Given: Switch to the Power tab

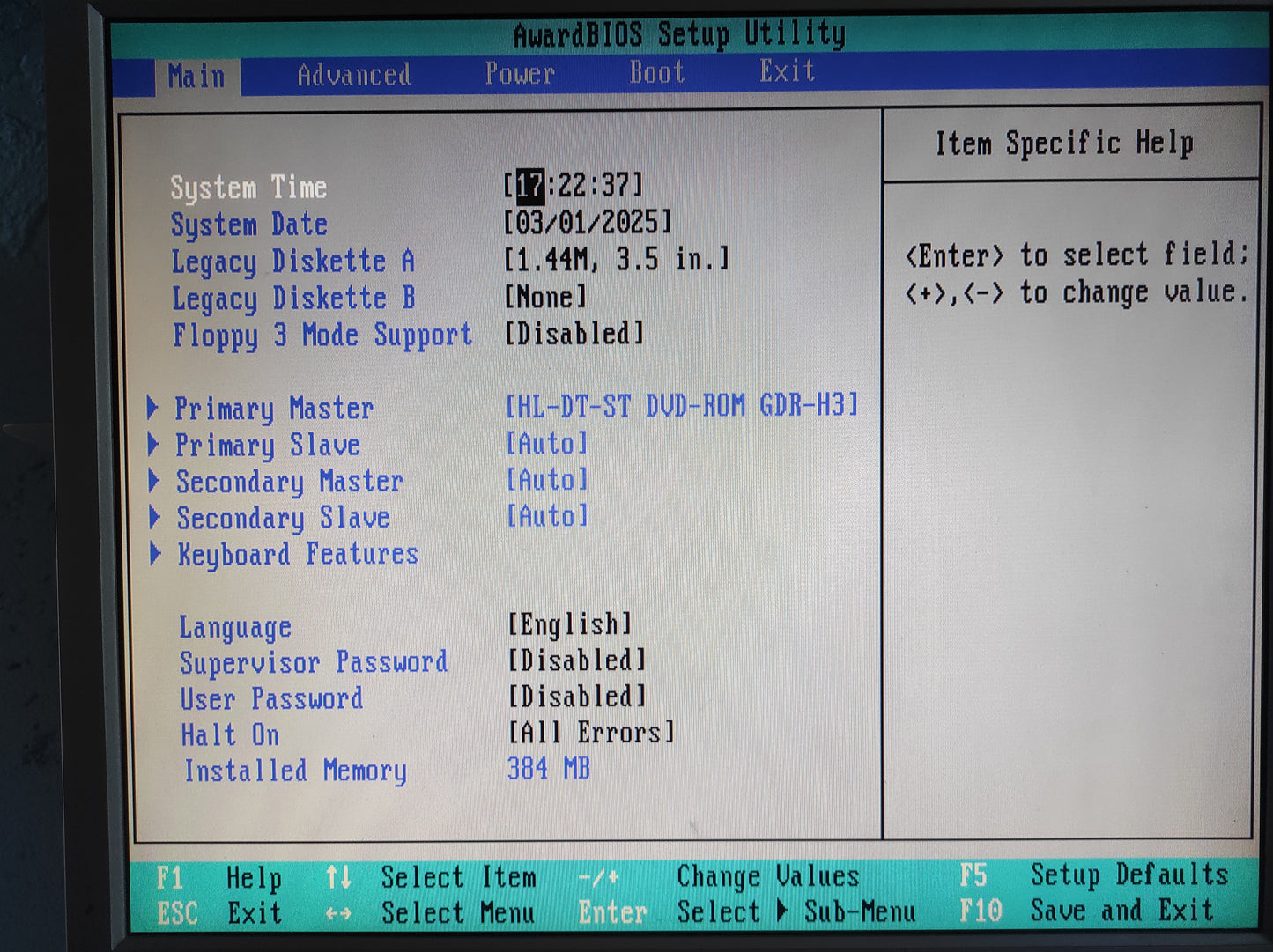Looking at the screenshot, I should click(520, 73).
